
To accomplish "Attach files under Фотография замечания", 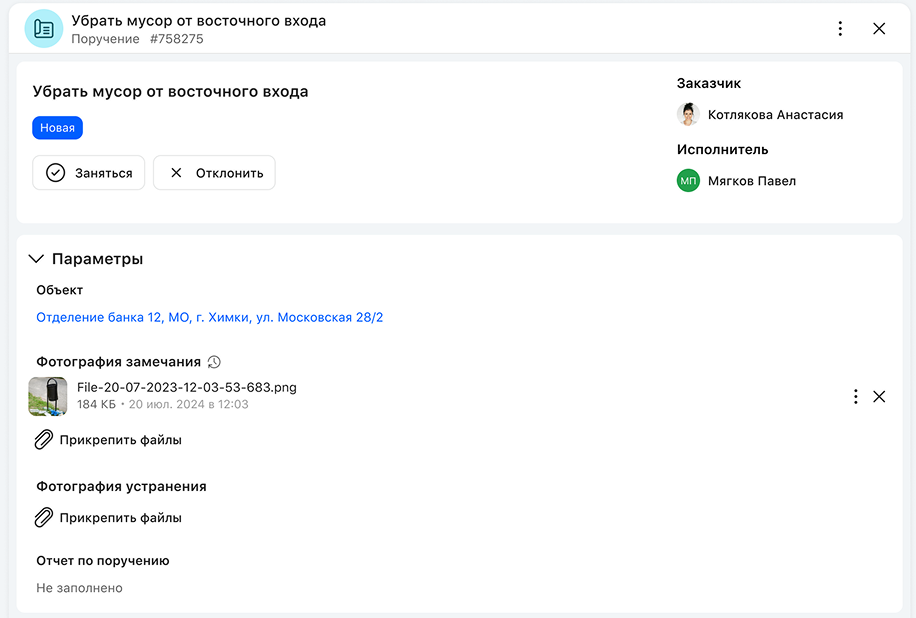I will pos(109,439).
